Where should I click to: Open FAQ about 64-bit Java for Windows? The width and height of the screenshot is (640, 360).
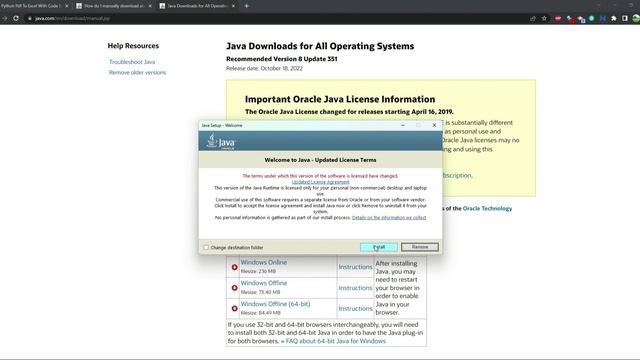click(336, 341)
